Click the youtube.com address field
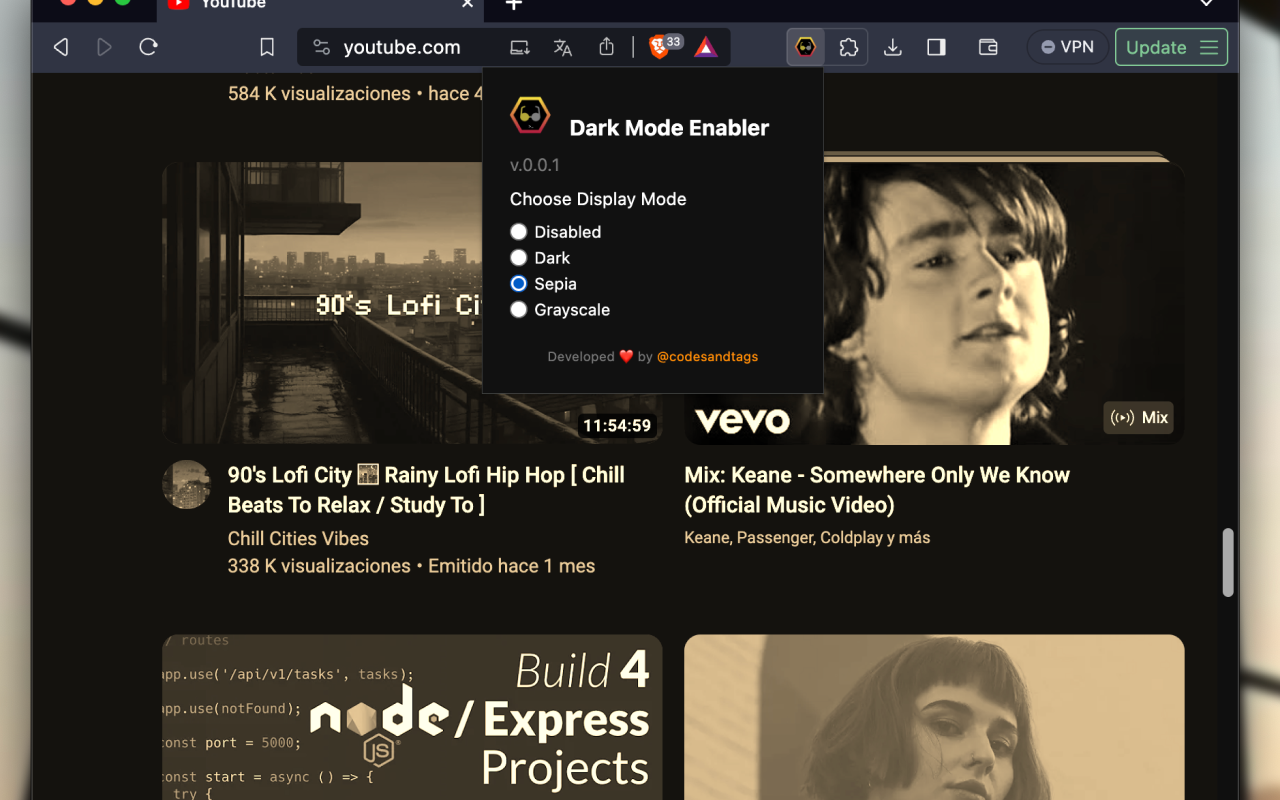The height and width of the screenshot is (800, 1280). point(402,47)
